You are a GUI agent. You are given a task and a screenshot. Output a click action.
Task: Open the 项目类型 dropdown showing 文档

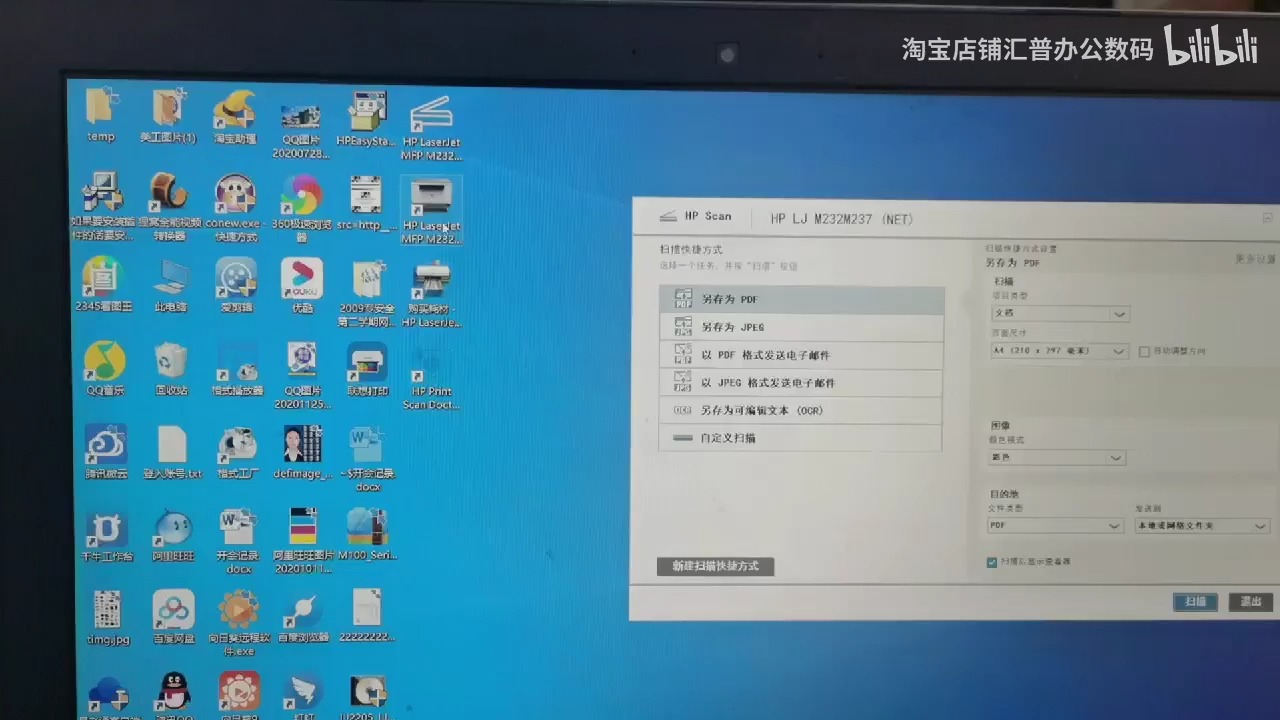click(1059, 314)
